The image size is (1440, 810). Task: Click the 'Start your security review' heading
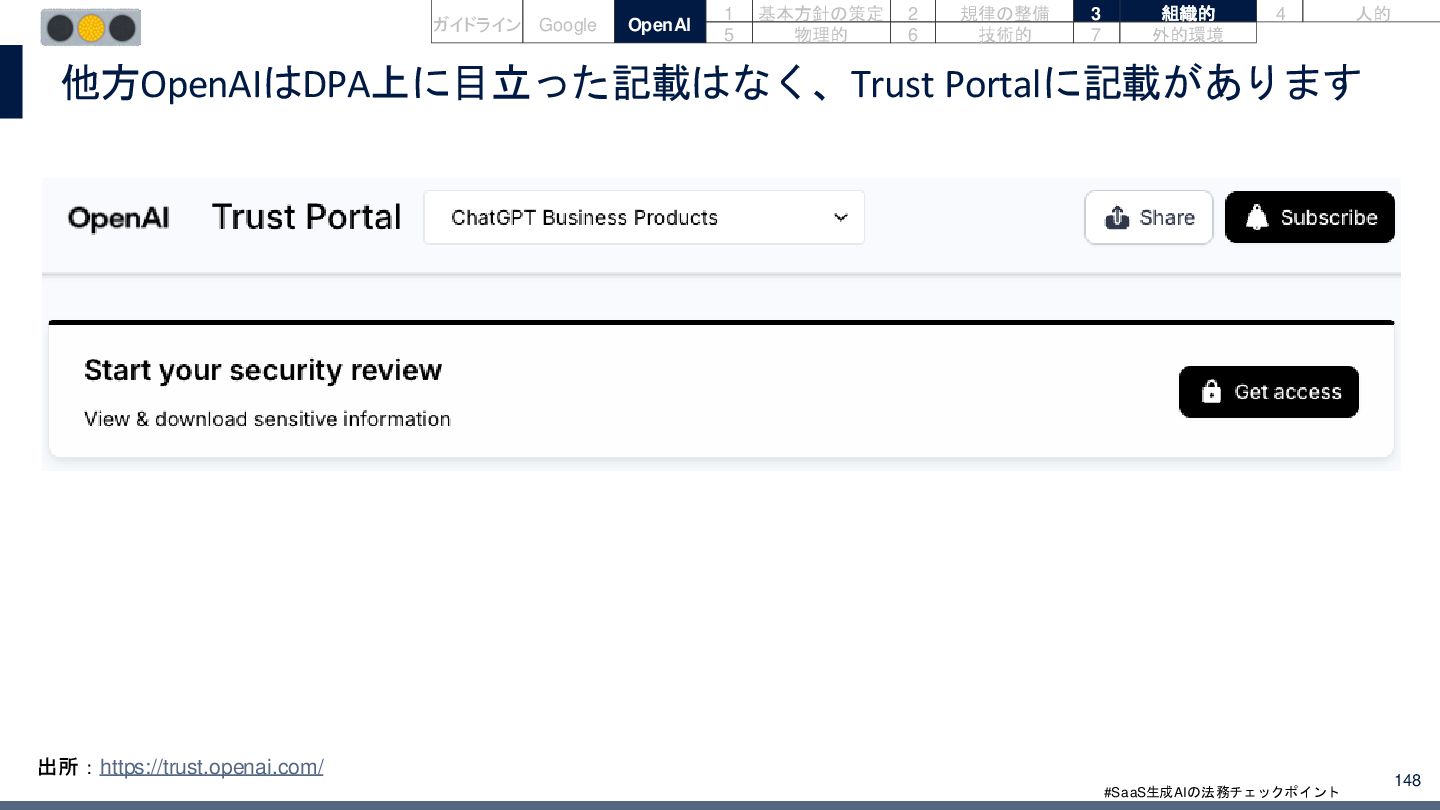[x=263, y=370]
